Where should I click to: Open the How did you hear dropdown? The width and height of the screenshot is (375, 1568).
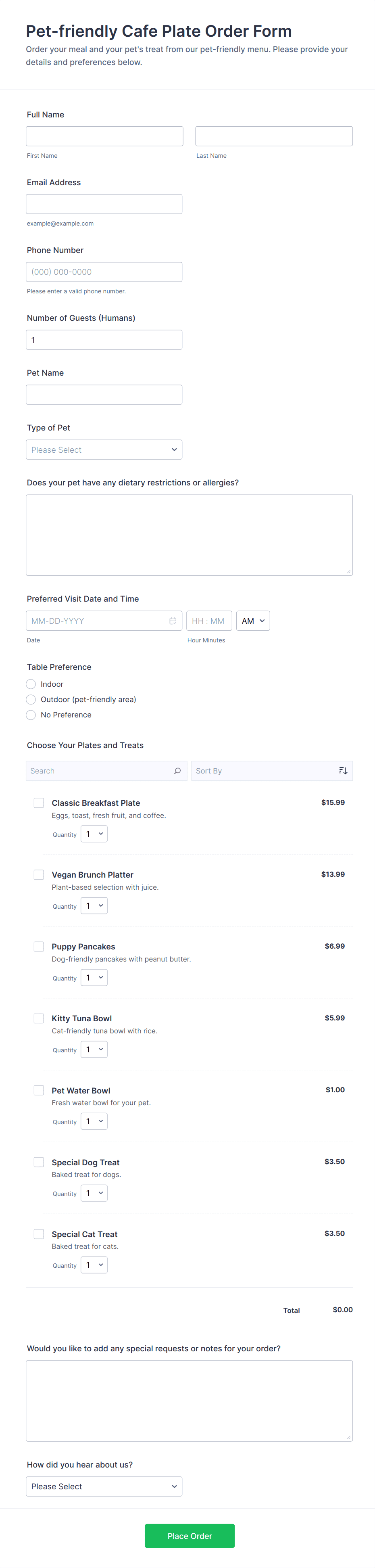point(104,1486)
